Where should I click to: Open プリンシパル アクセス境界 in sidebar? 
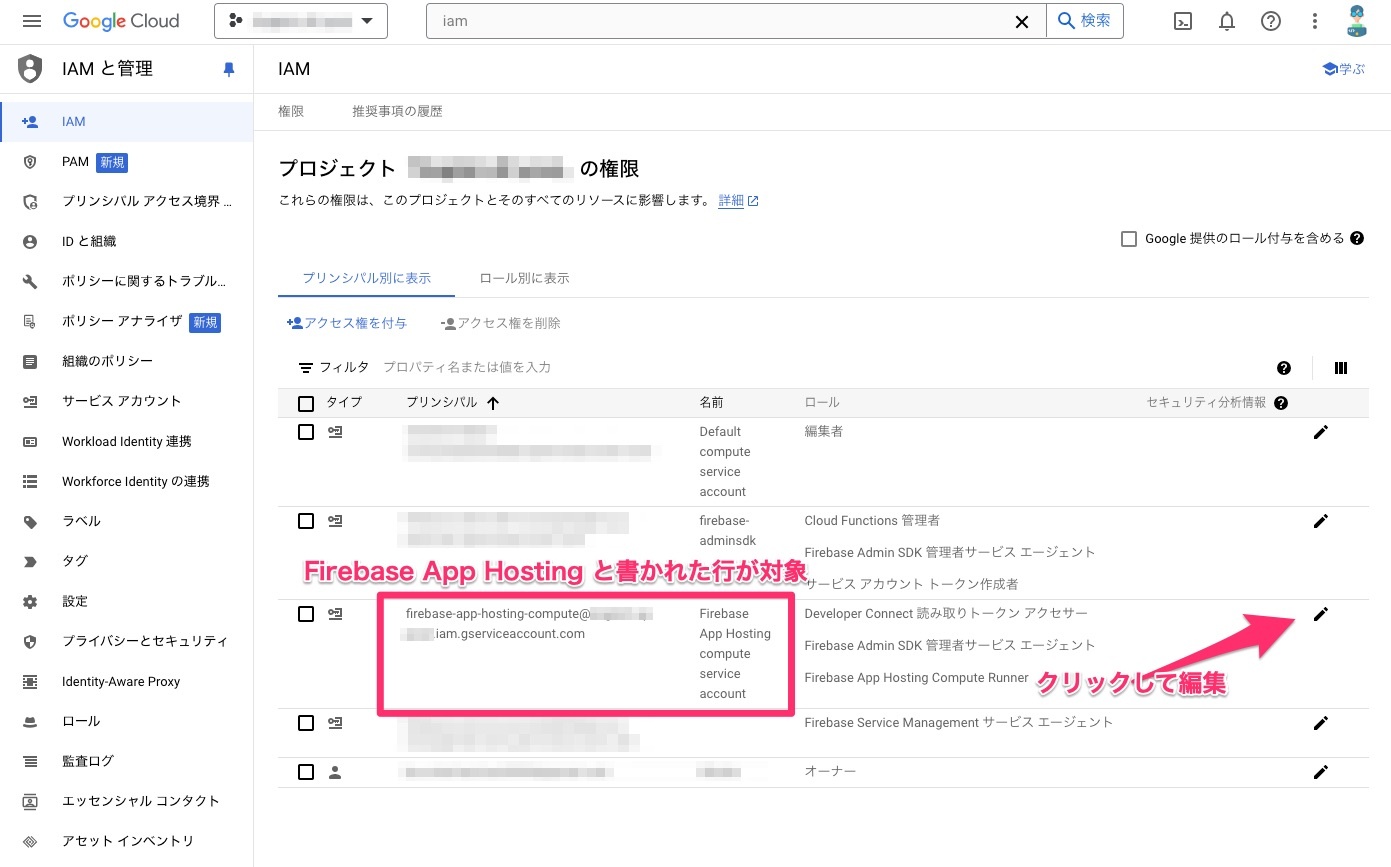pos(127,202)
